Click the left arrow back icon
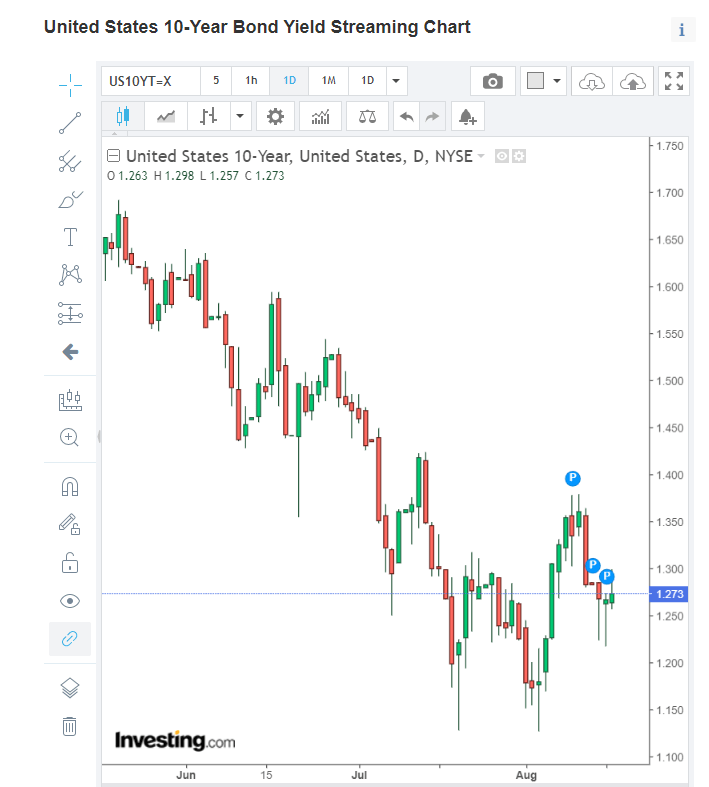Viewport: 709px width, 787px height. coord(70,352)
